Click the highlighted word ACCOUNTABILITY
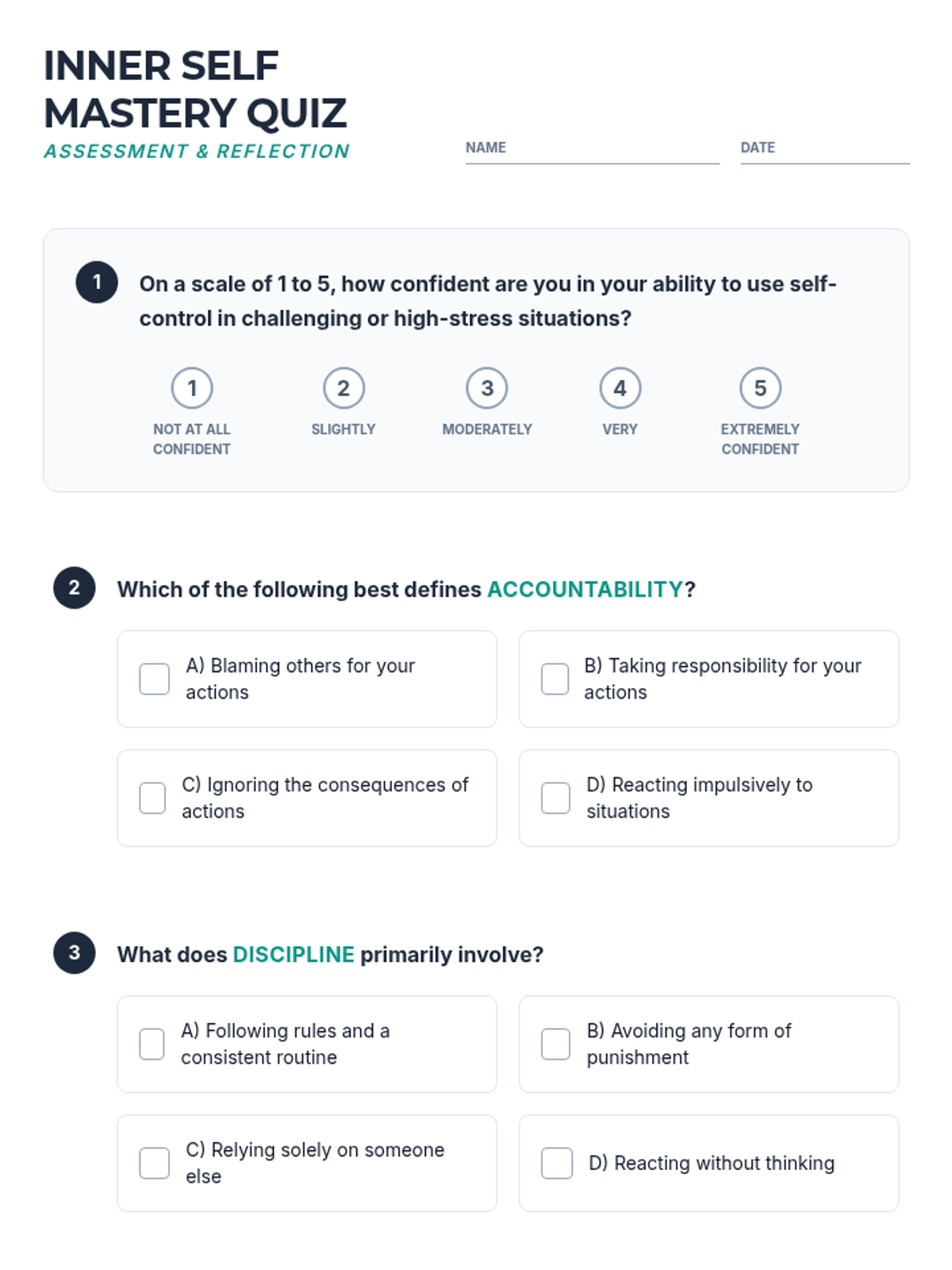 pyautogui.click(x=585, y=590)
